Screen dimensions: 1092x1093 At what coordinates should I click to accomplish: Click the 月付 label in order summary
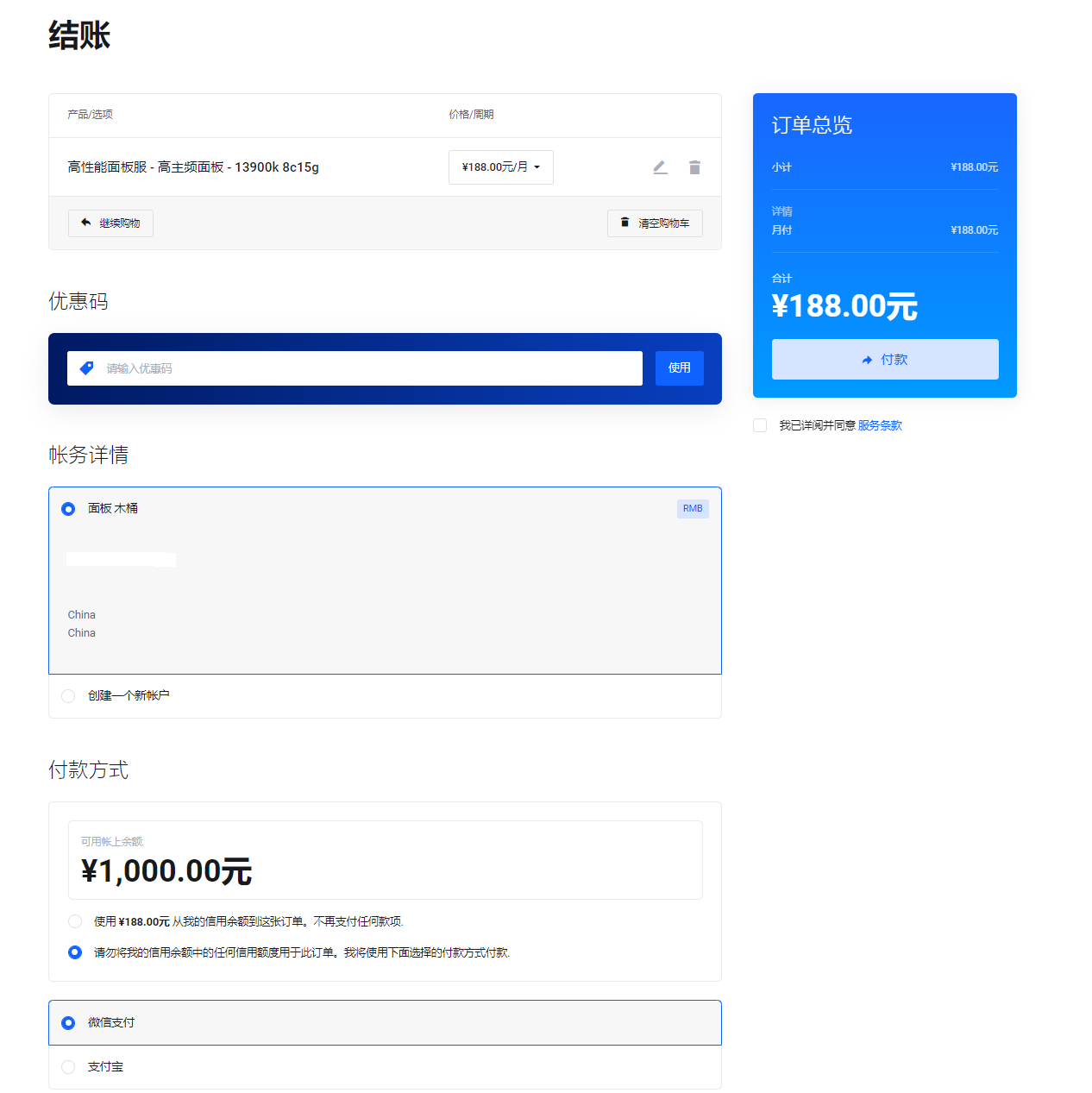coord(781,230)
